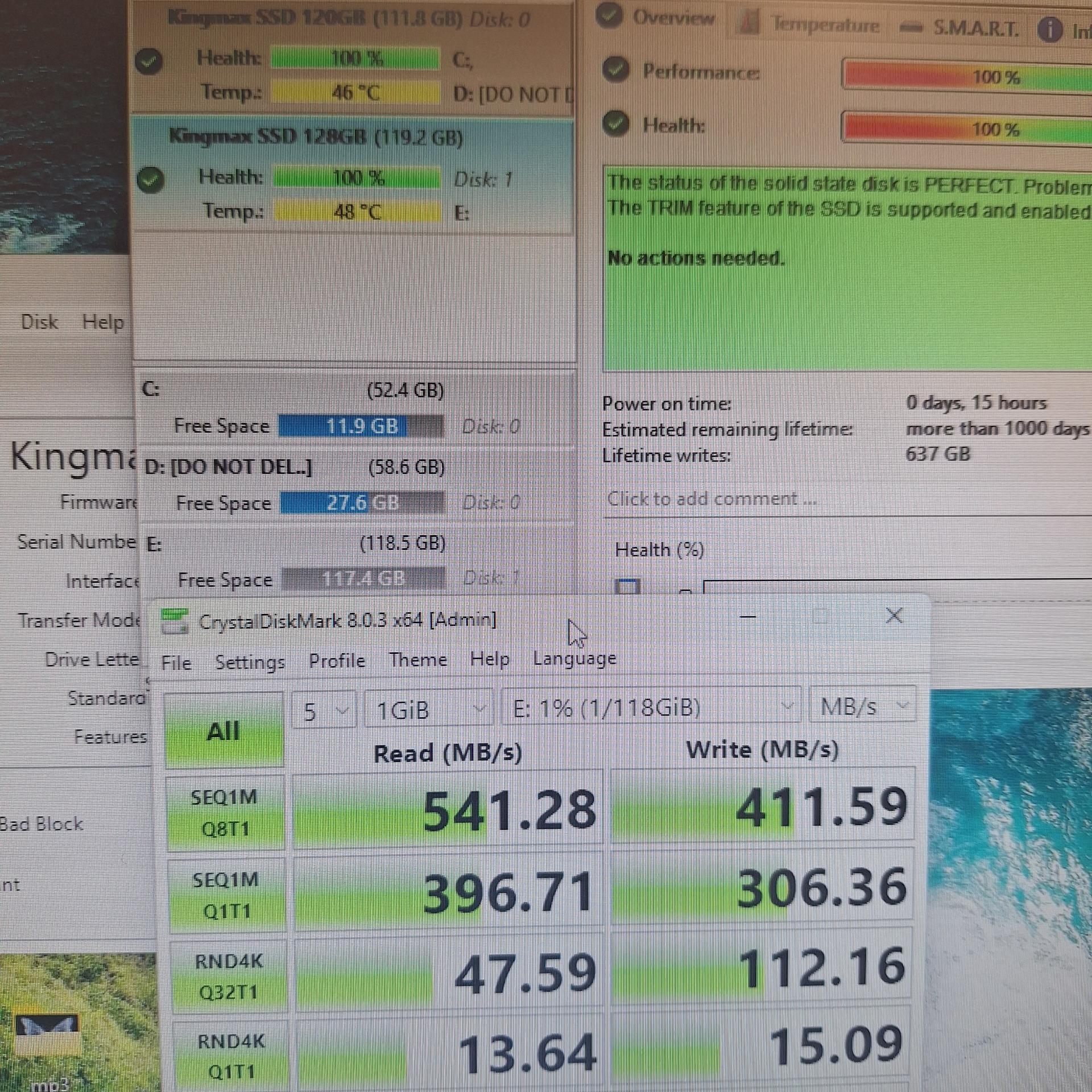
Task: Run the SEQ1M Q8T1 test
Action: [x=226, y=812]
